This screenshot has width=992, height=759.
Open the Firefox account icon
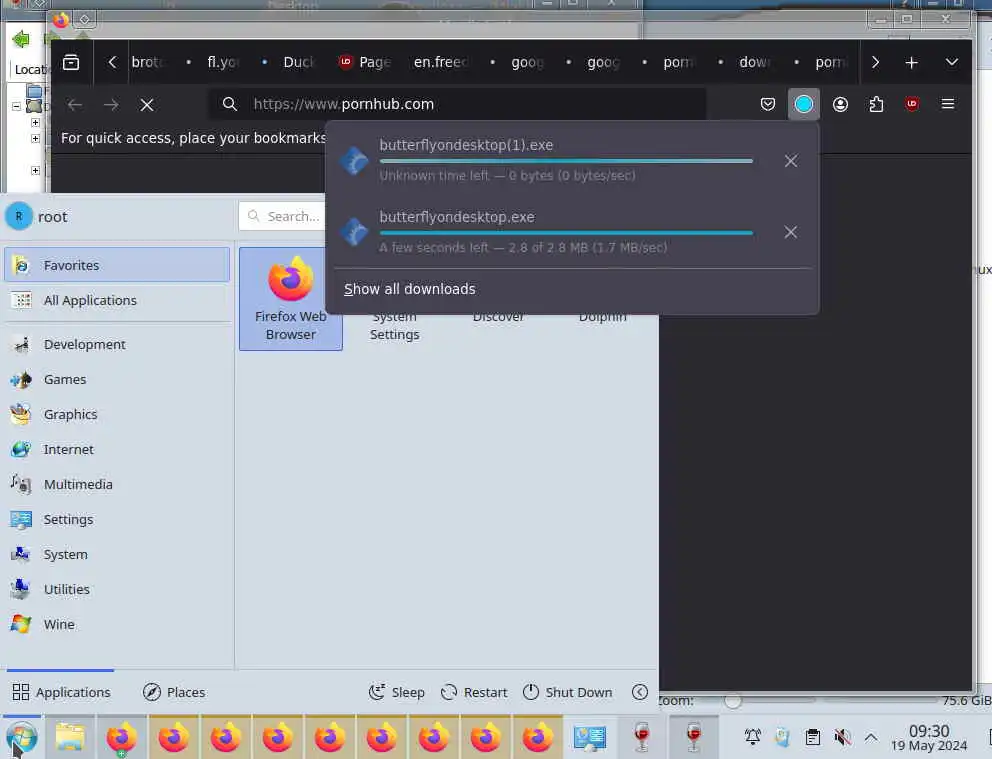pos(840,104)
